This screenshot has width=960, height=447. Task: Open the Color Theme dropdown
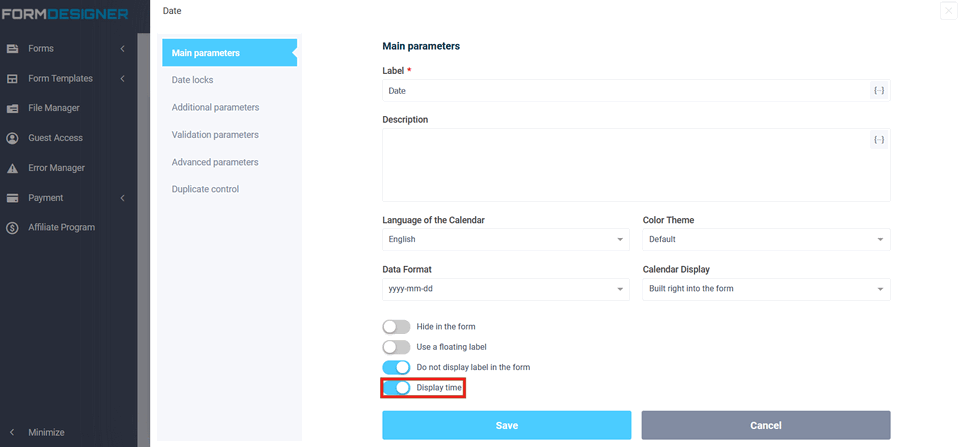coord(766,240)
